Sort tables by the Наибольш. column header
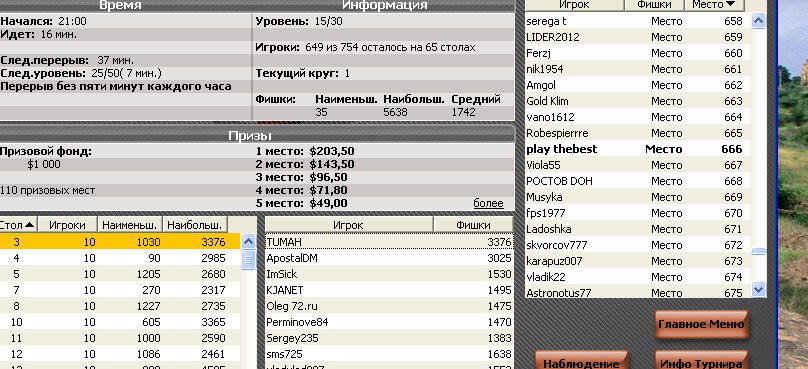 tap(195, 225)
